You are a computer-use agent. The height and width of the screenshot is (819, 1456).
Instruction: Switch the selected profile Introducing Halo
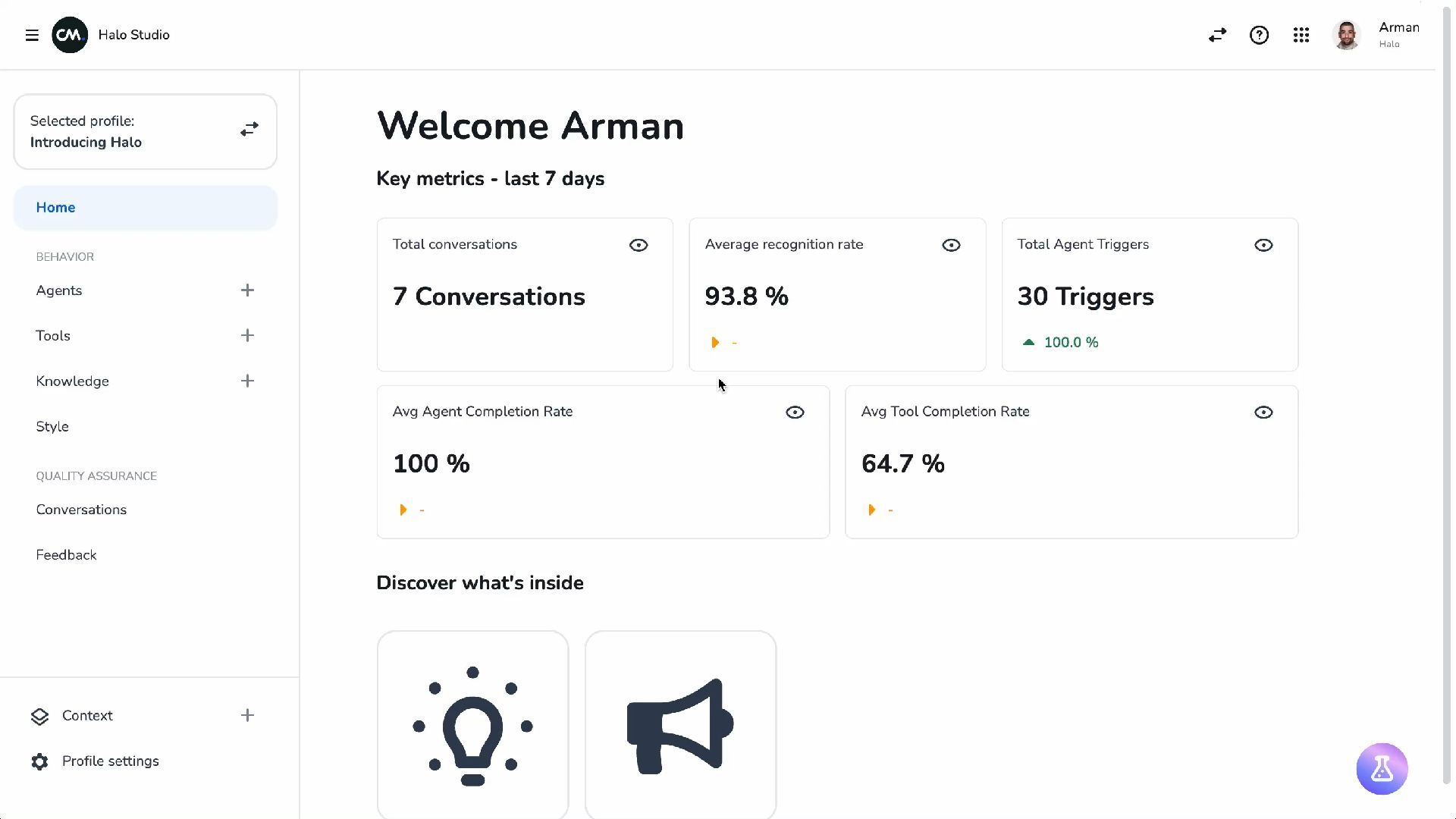coord(249,130)
